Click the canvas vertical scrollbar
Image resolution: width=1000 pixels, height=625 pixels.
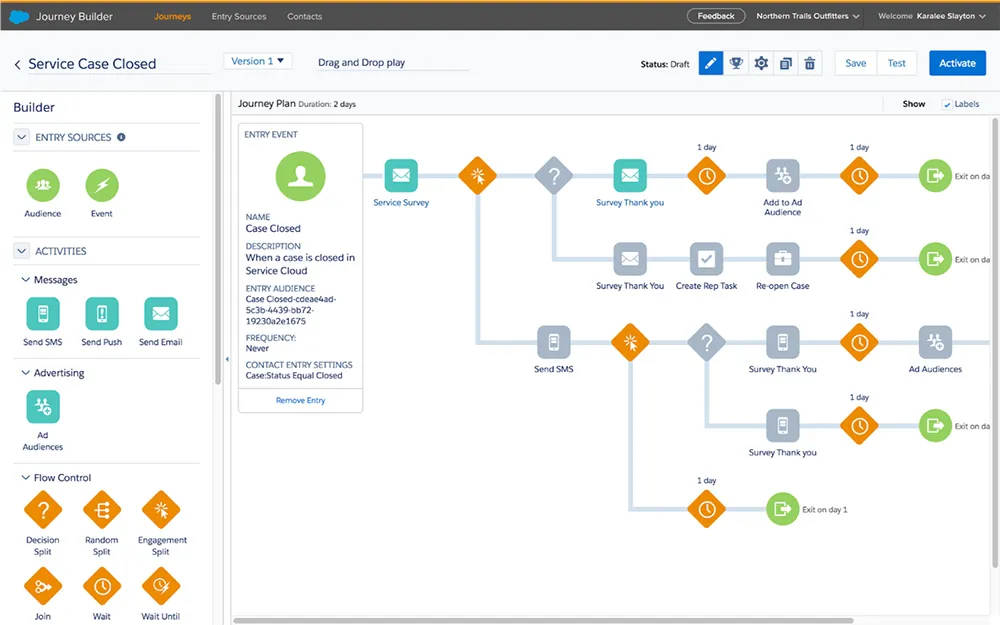click(995, 342)
